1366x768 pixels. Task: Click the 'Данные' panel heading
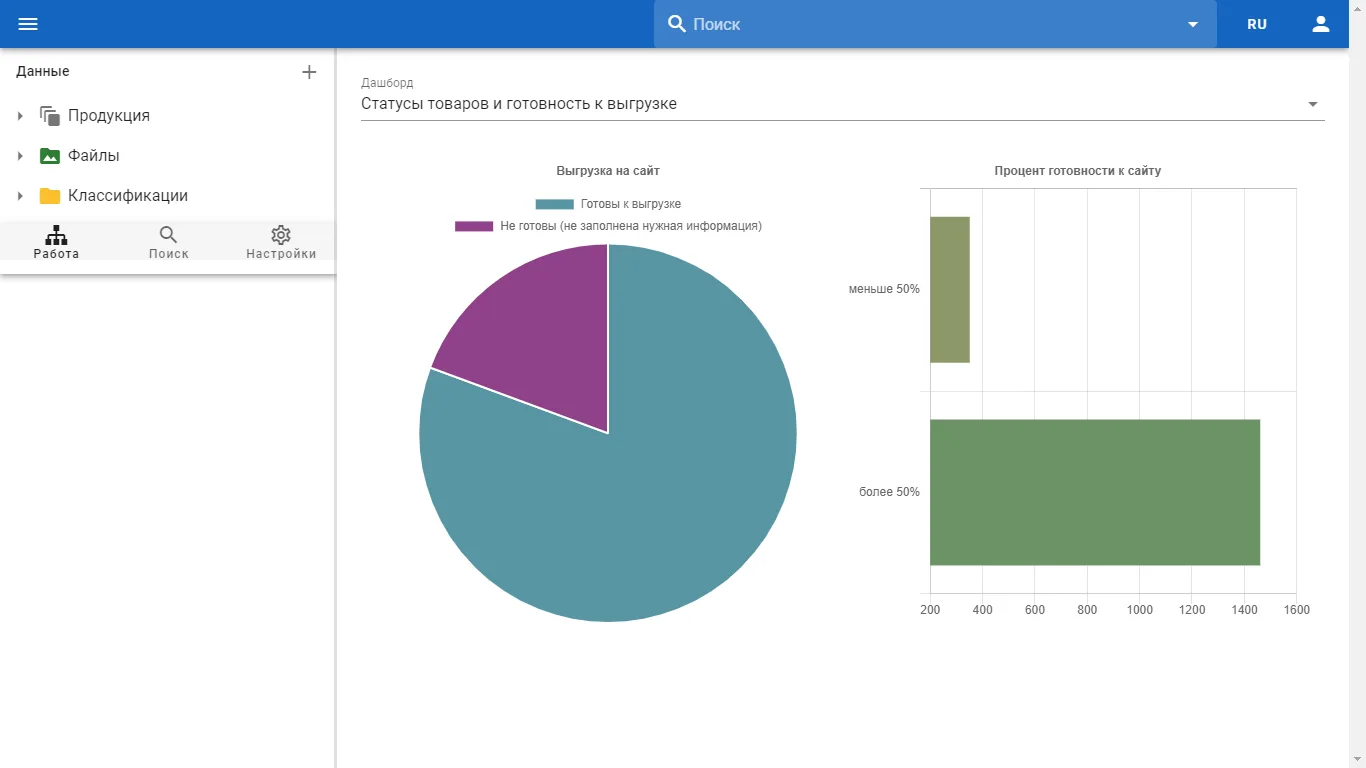(43, 72)
